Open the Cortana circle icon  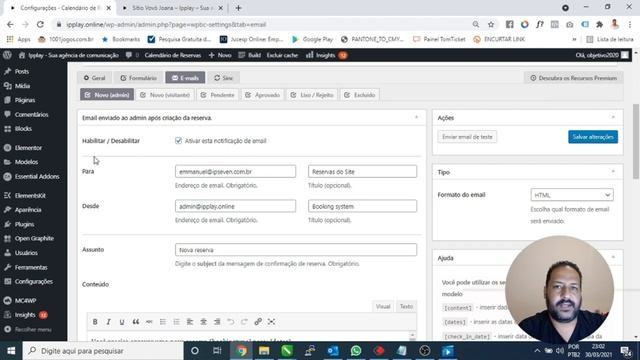(195, 351)
